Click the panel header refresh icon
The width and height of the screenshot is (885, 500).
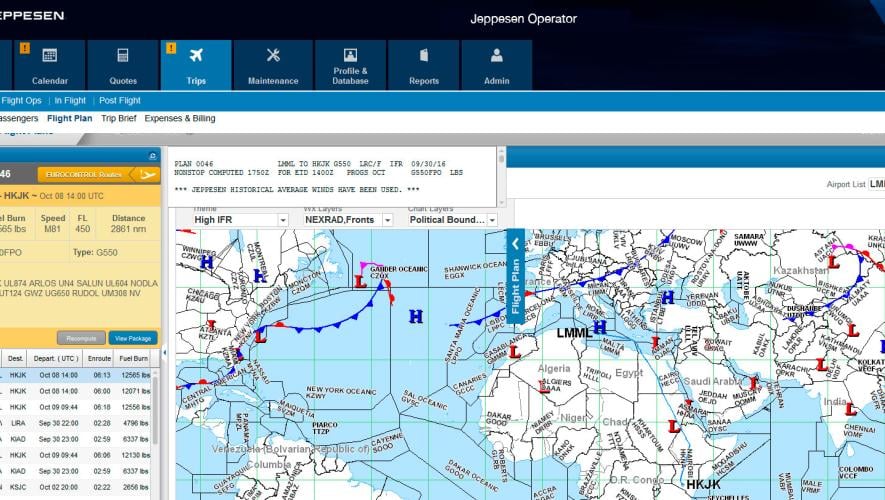[x=152, y=155]
